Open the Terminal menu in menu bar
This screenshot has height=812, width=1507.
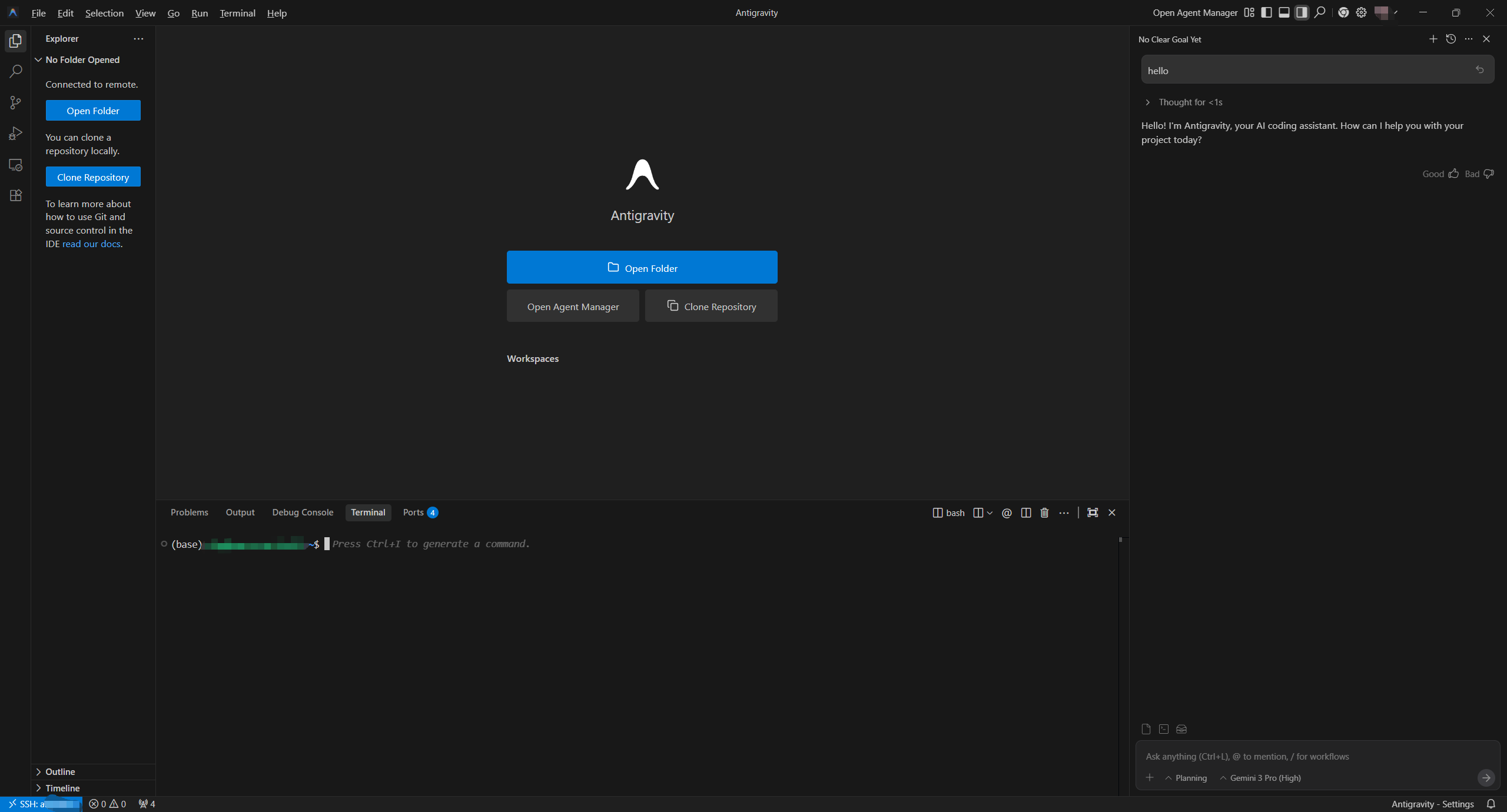(x=237, y=13)
